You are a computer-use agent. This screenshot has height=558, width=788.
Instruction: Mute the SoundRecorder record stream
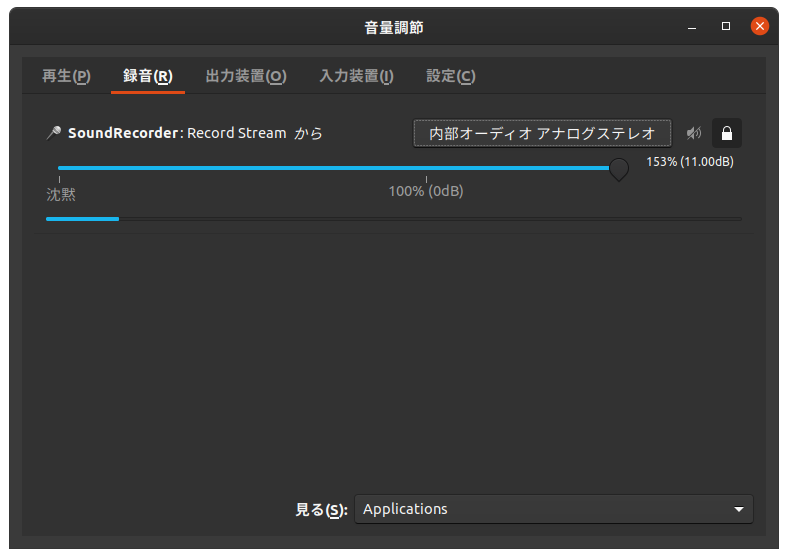(694, 133)
